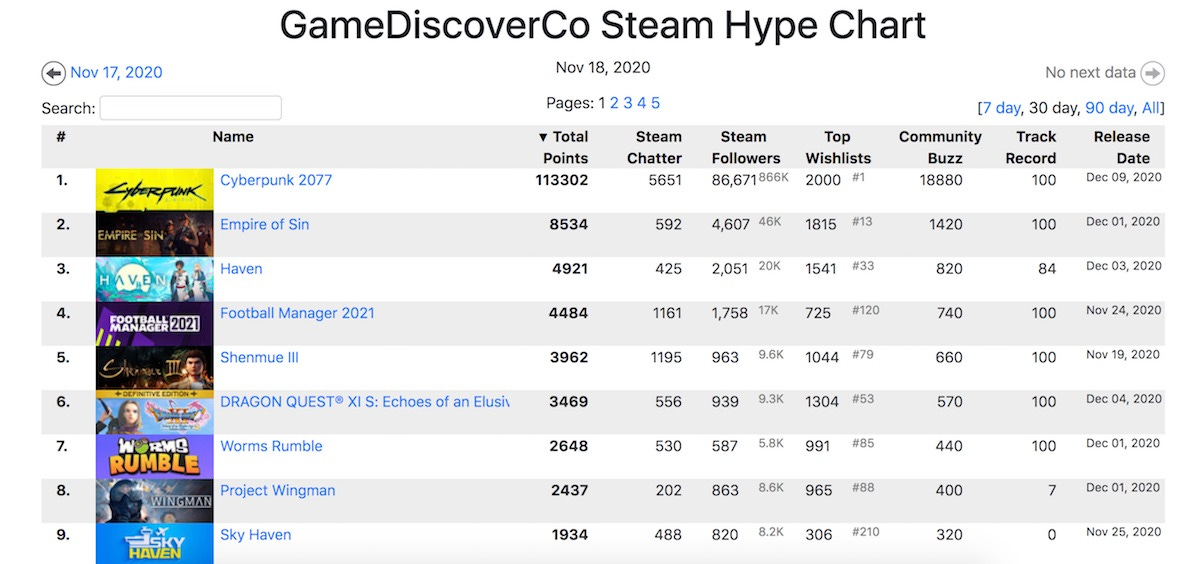Screen dimensions: 1200x564
Task: Open the Empire of Sin thumbnail
Action: click(x=154, y=235)
